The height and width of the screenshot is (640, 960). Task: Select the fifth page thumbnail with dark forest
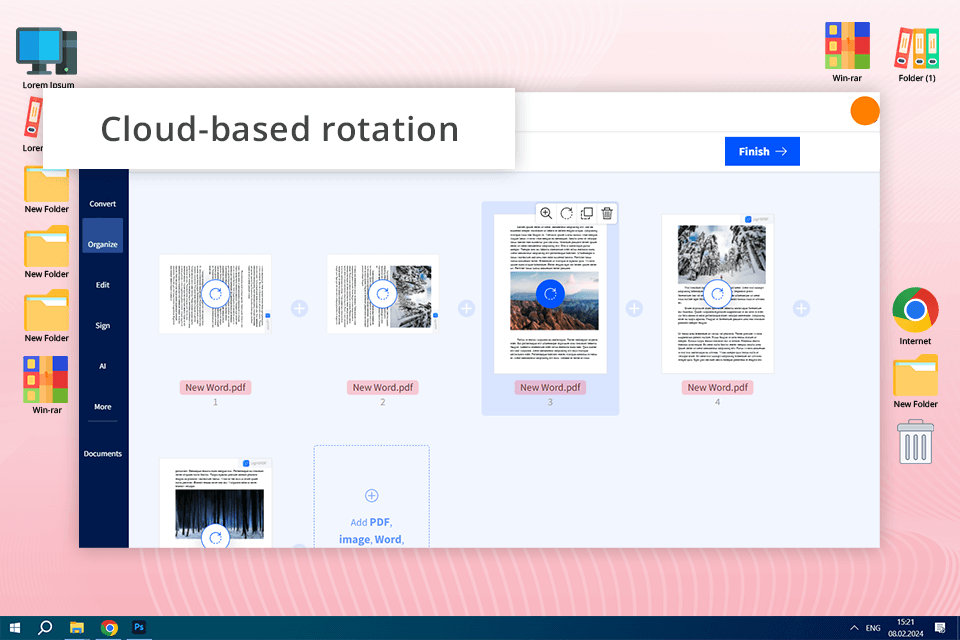coord(216,503)
